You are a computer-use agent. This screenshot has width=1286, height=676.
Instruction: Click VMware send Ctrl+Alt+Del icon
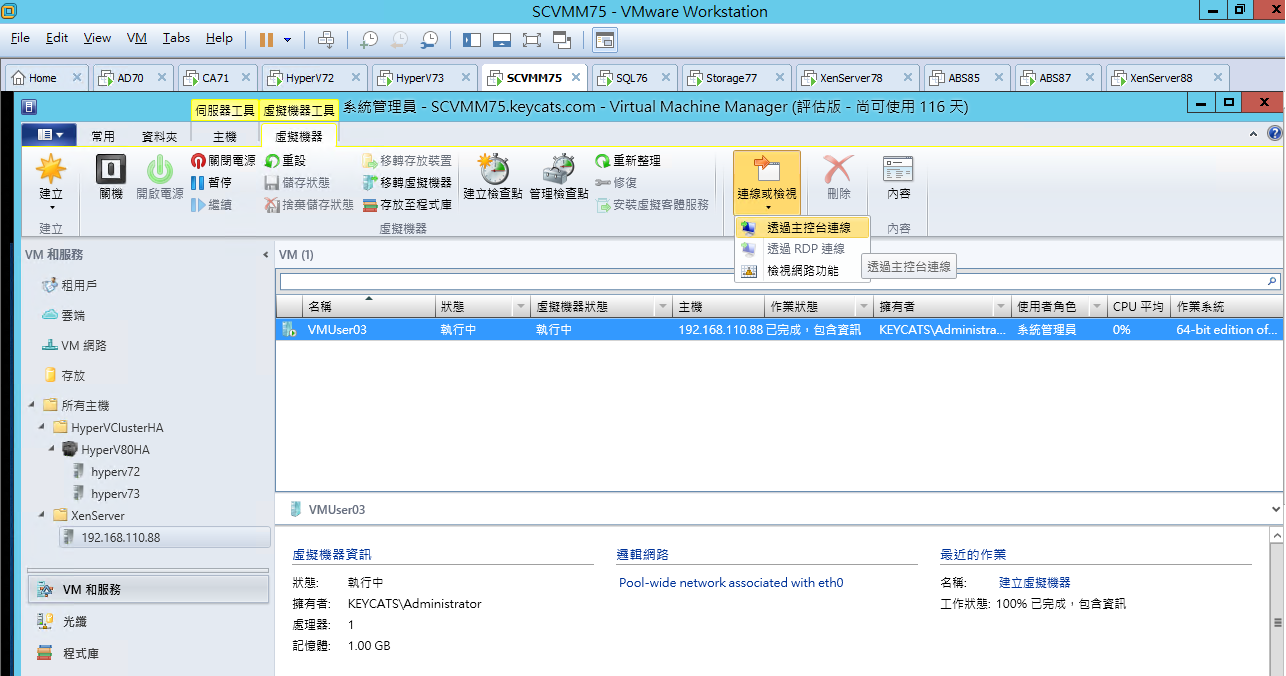(325, 39)
